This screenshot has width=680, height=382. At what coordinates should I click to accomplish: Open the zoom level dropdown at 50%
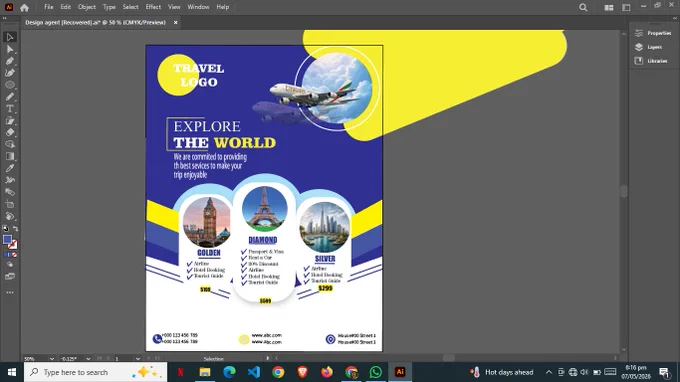pyautogui.click(x=52, y=359)
